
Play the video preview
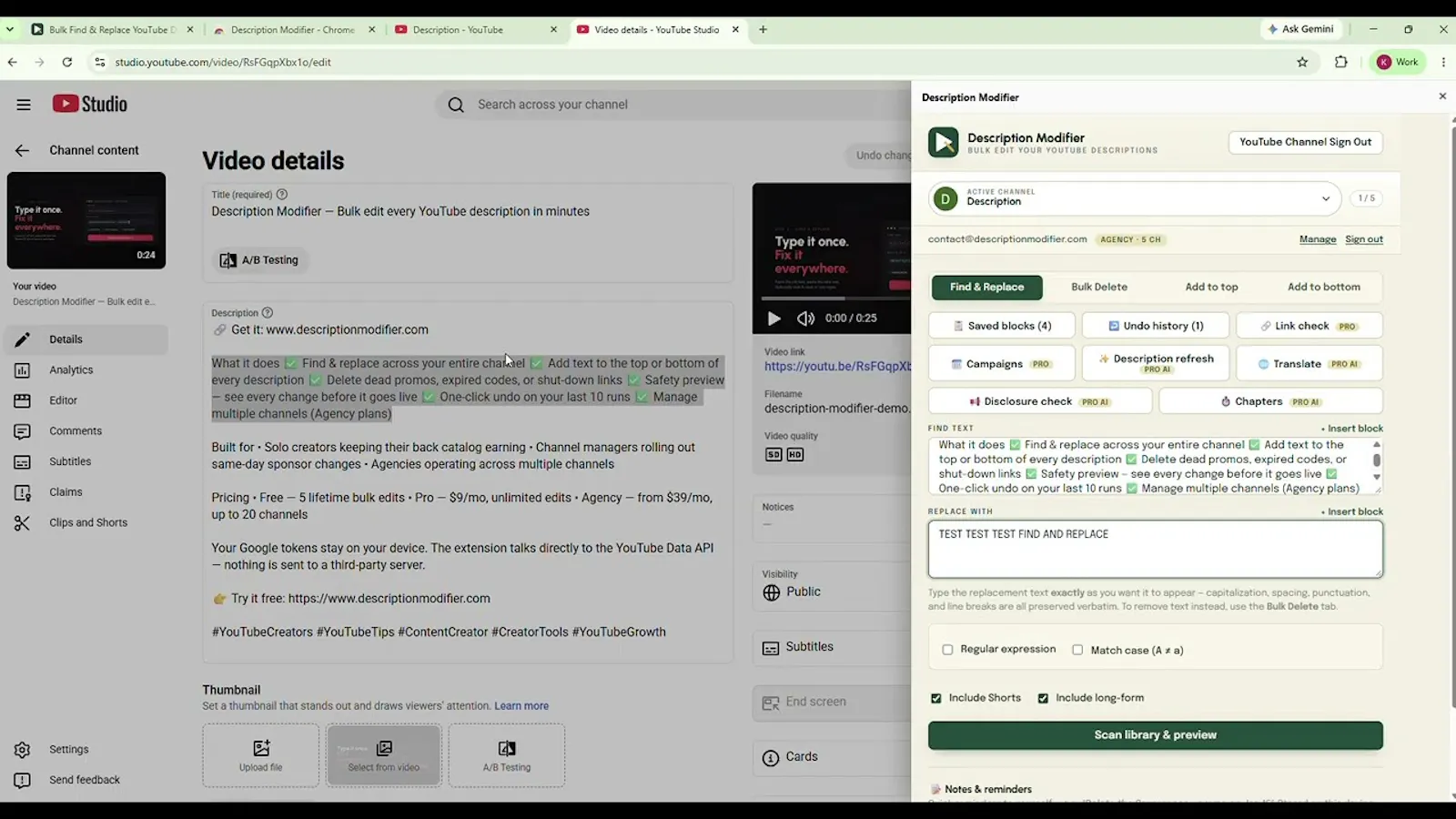pos(773,318)
